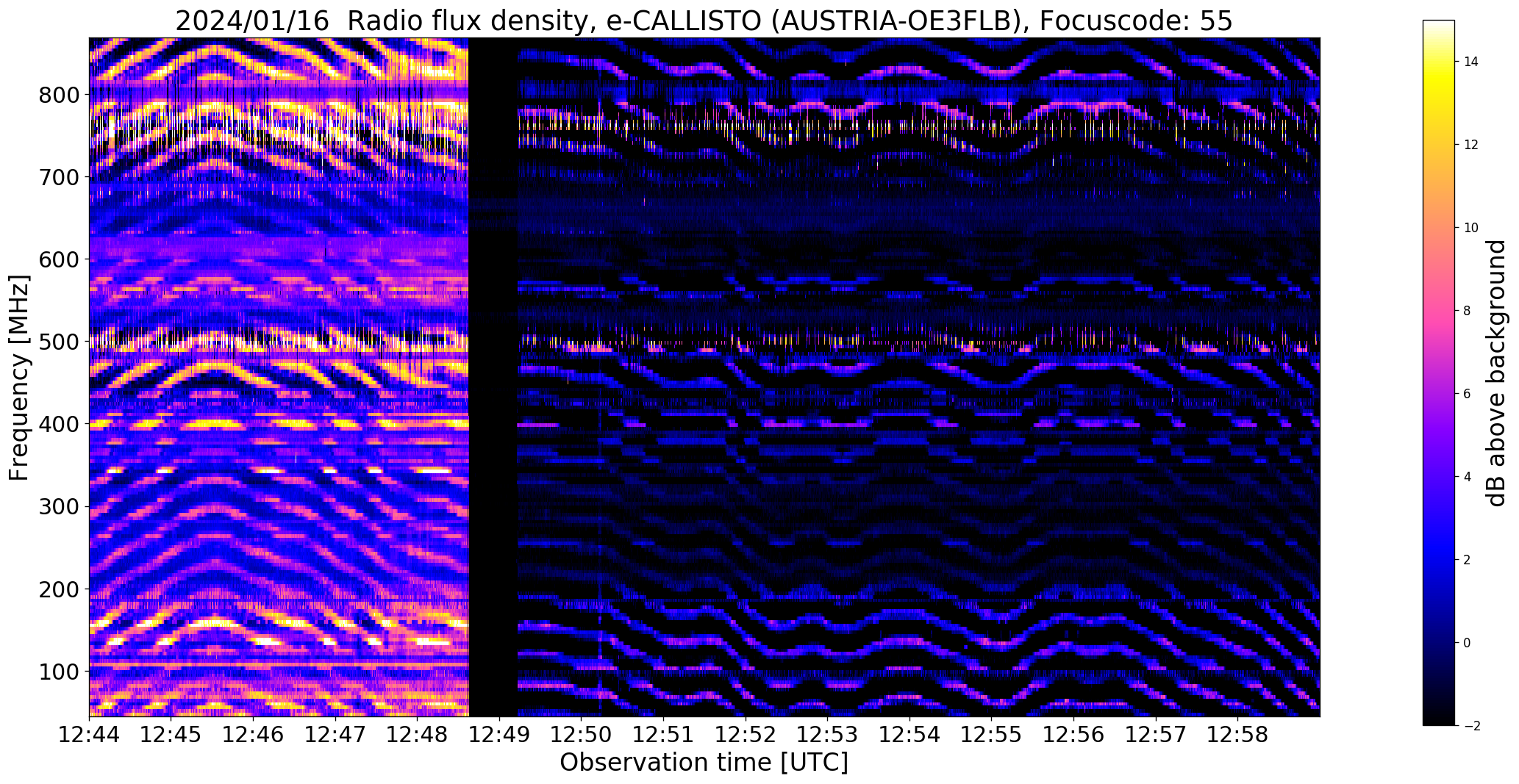
Task: Click the 12:49 time tick label
Action: [500, 734]
